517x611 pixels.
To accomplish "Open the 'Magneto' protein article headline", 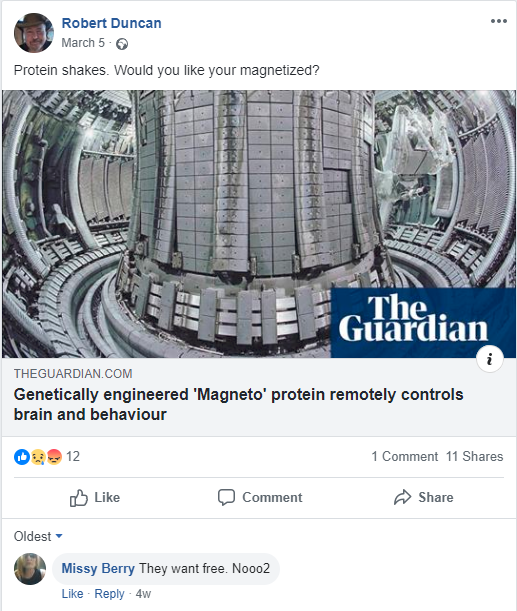I will point(238,404).
